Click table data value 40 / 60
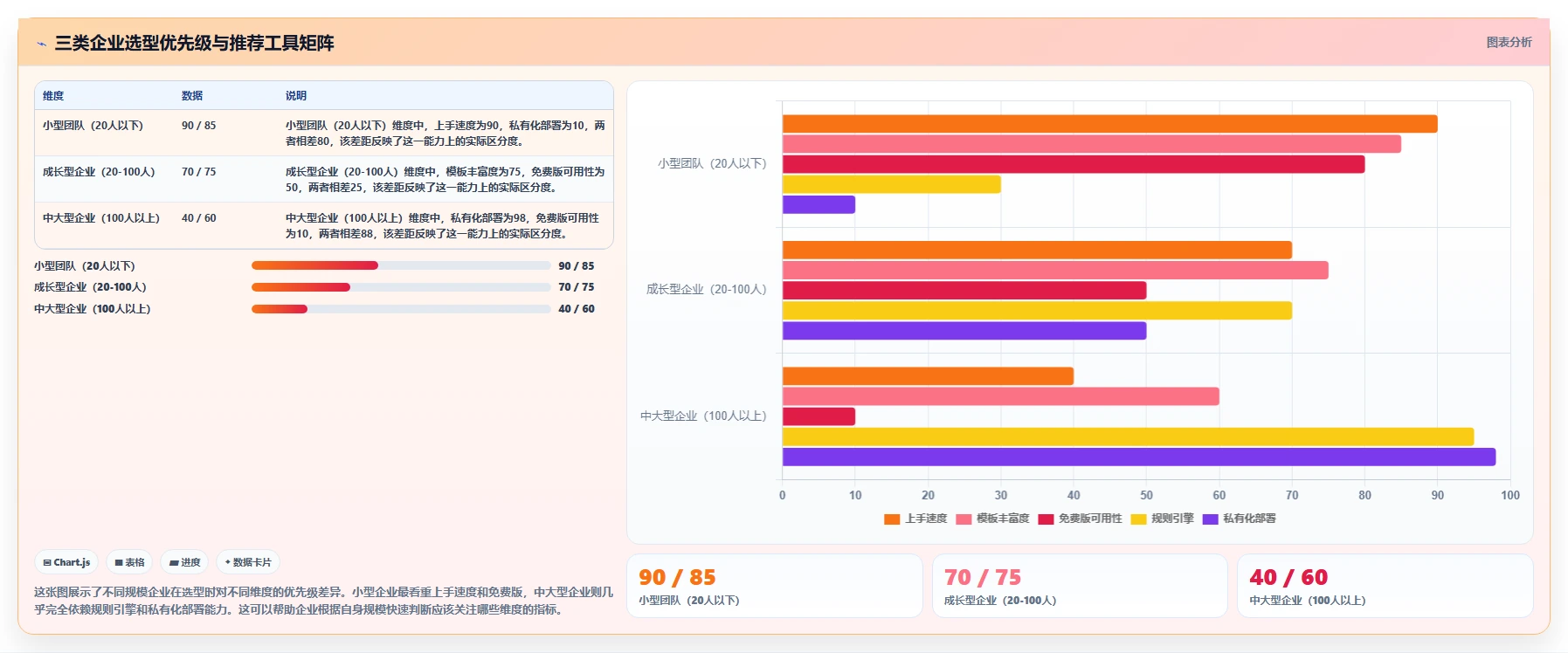 tap(199, 218)
